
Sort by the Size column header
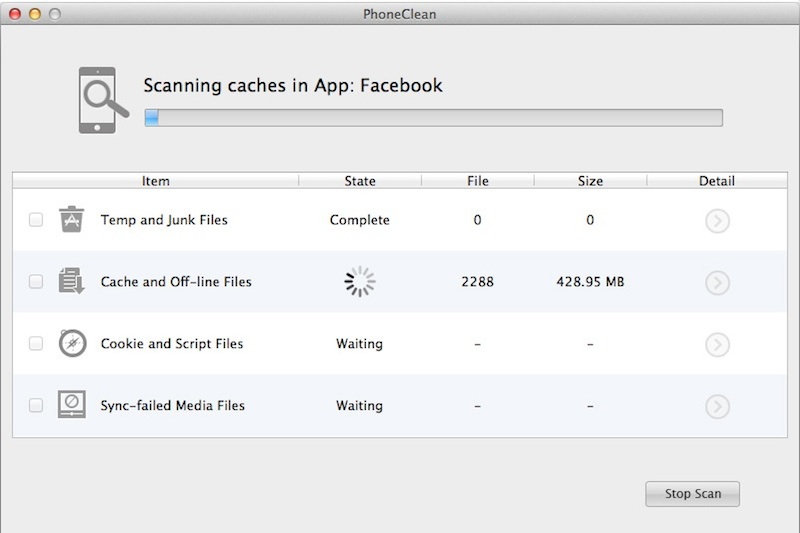point(590,181)
